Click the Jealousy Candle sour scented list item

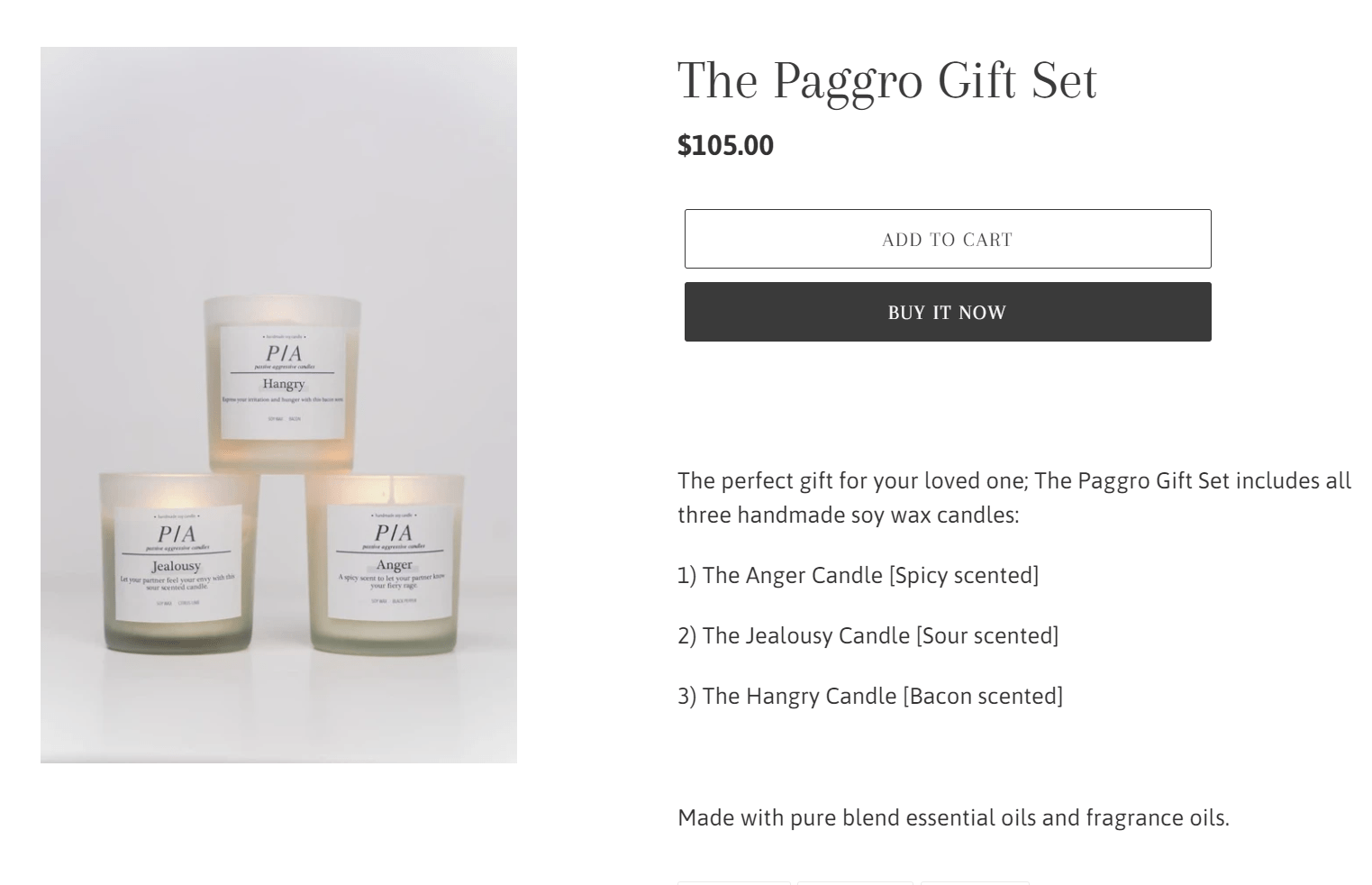click(x=868, y=635)
